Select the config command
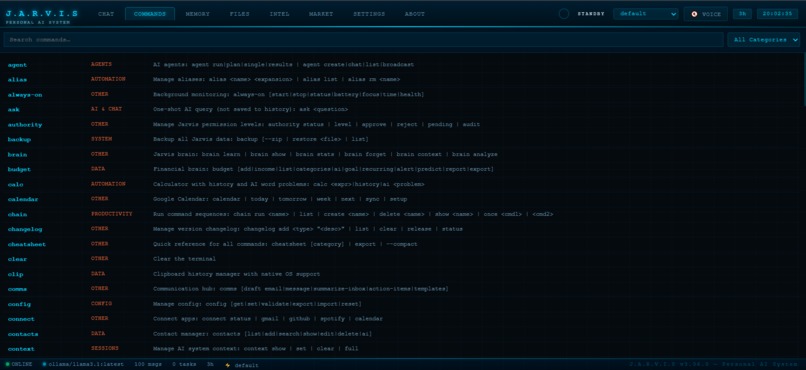This screenshot has height=370, width=806. click(x=20, y=304)
